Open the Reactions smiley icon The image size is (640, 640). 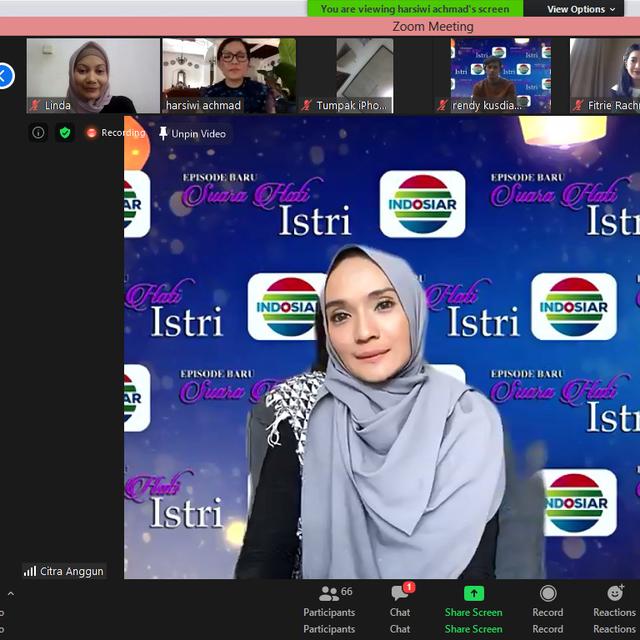[x=615, y=593]
